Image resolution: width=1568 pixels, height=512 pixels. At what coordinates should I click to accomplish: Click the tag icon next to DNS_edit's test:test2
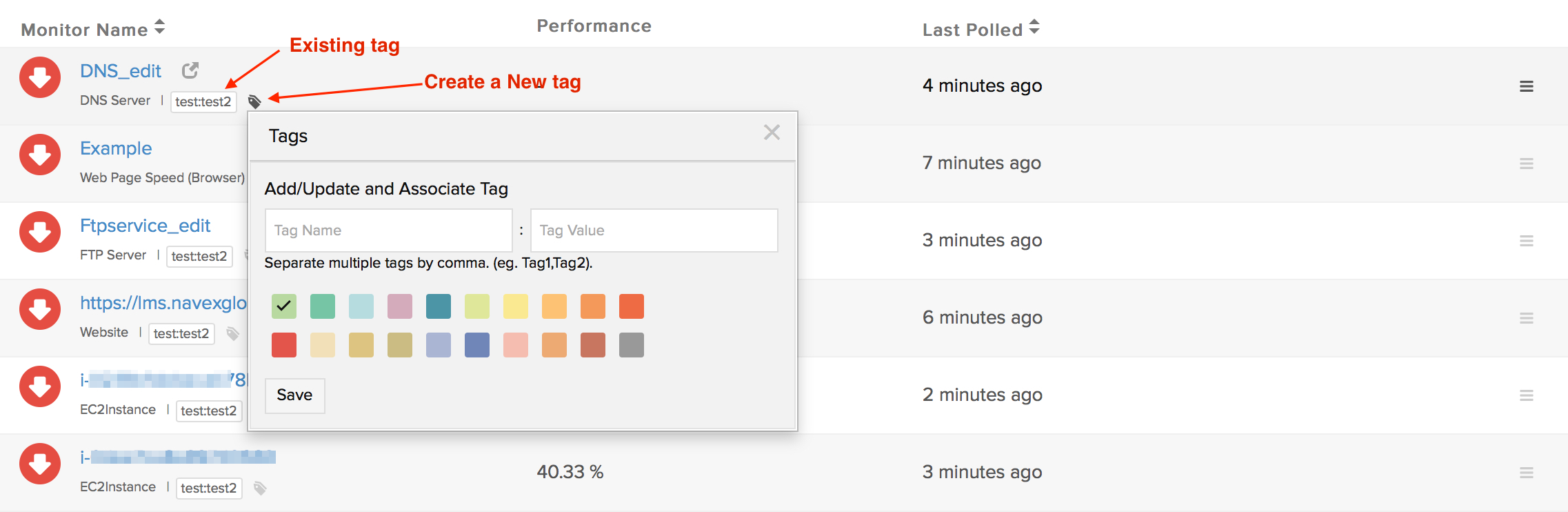tap(254, 102)
